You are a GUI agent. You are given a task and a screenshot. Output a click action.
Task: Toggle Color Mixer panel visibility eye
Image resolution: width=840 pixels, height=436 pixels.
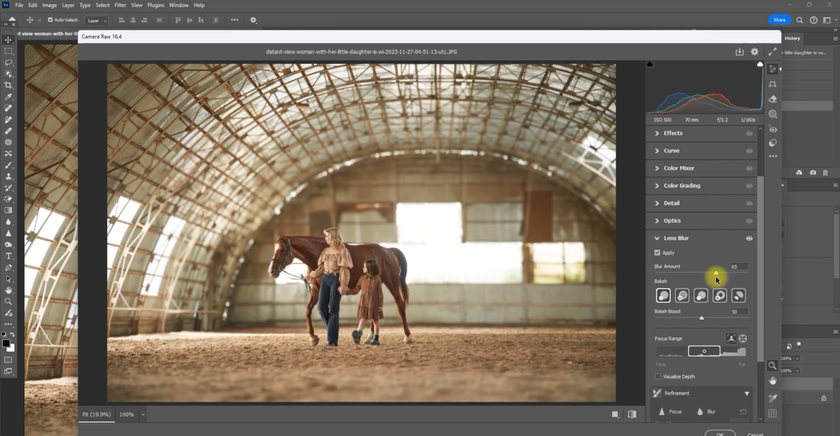749,168
